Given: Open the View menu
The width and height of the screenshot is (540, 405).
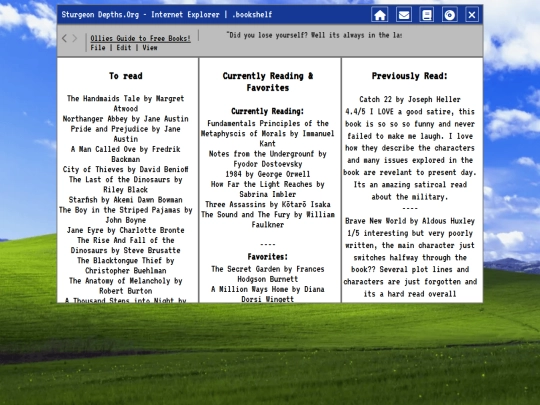Looking at the screenshot, I should [150, 48].
